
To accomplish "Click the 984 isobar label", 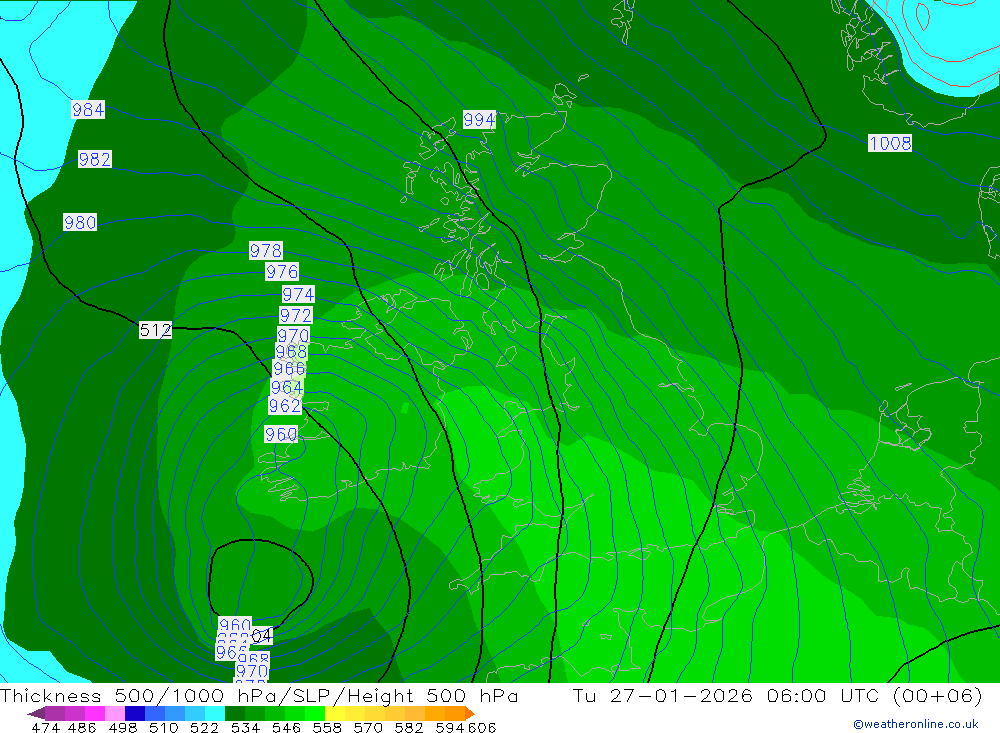I will [88, 110].
